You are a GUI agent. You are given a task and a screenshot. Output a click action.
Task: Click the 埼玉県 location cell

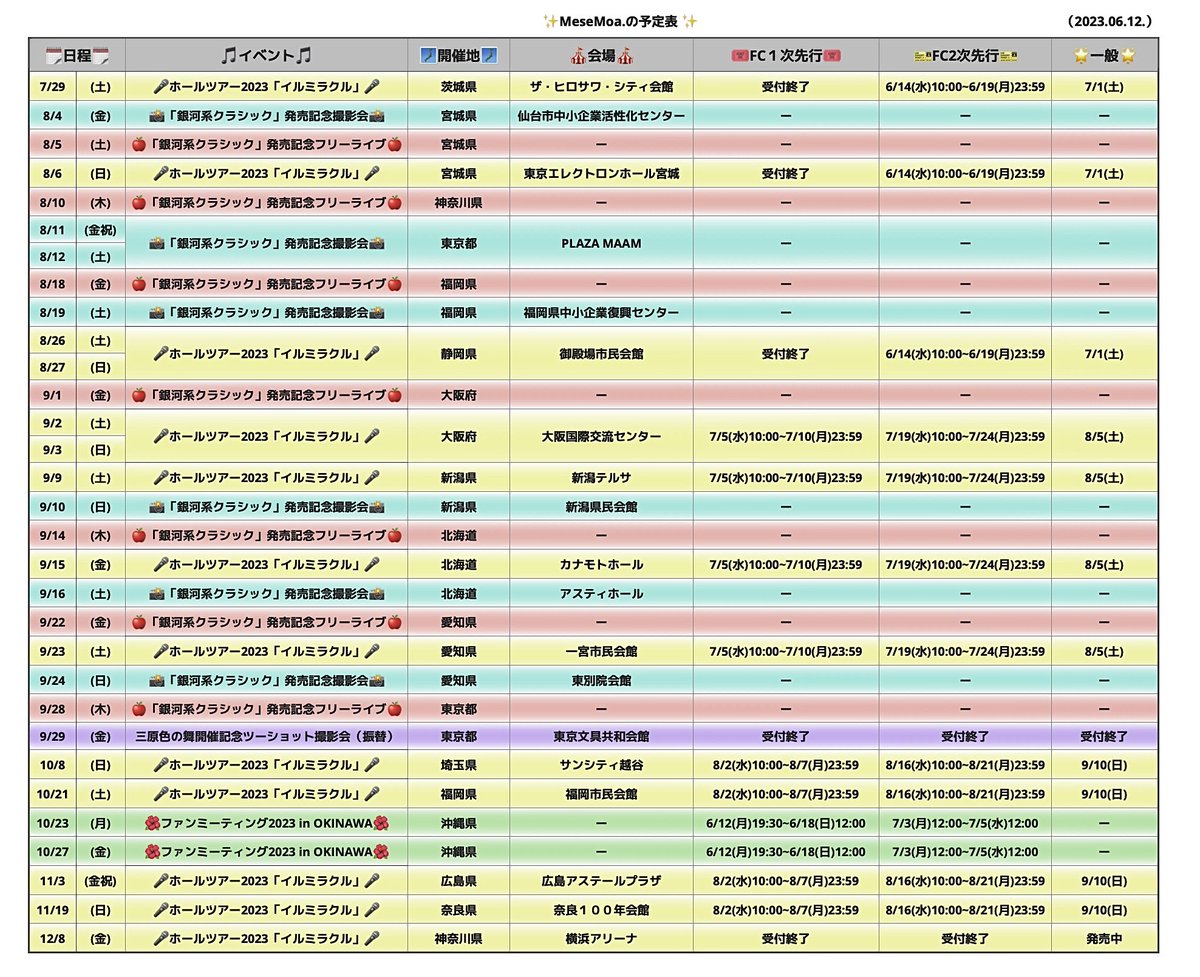[459, 765]
